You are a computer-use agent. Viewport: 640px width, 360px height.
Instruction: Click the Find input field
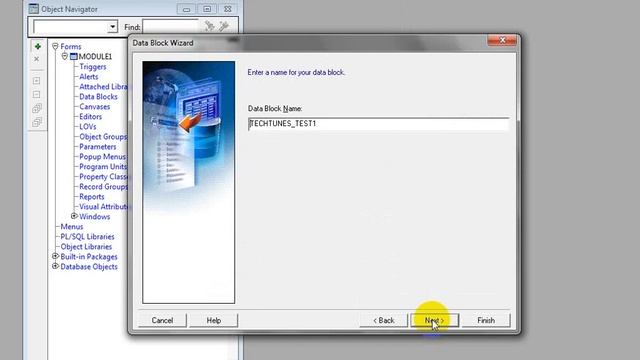tap(171, 27)
